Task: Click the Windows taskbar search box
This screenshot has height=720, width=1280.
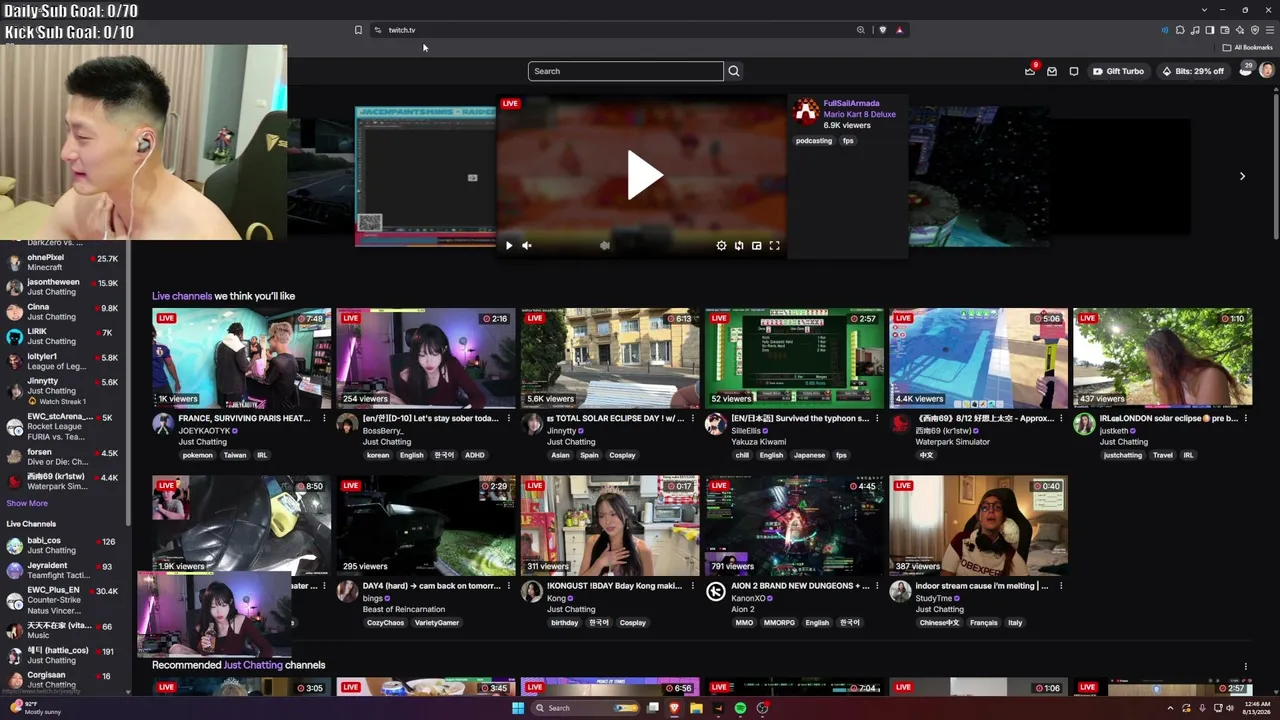Action: tap(586, 708)
